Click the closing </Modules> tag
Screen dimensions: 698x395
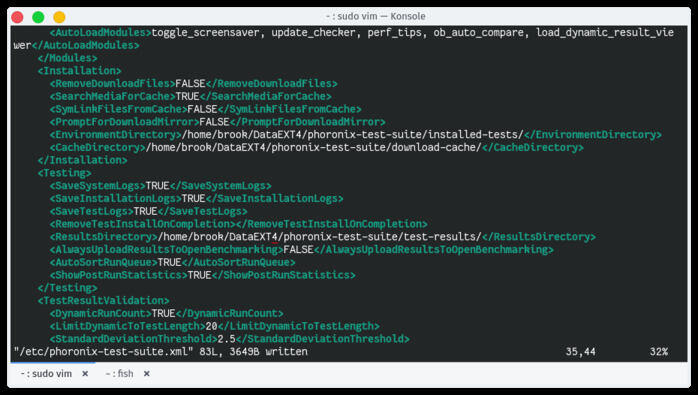click(x=67, y=58)
